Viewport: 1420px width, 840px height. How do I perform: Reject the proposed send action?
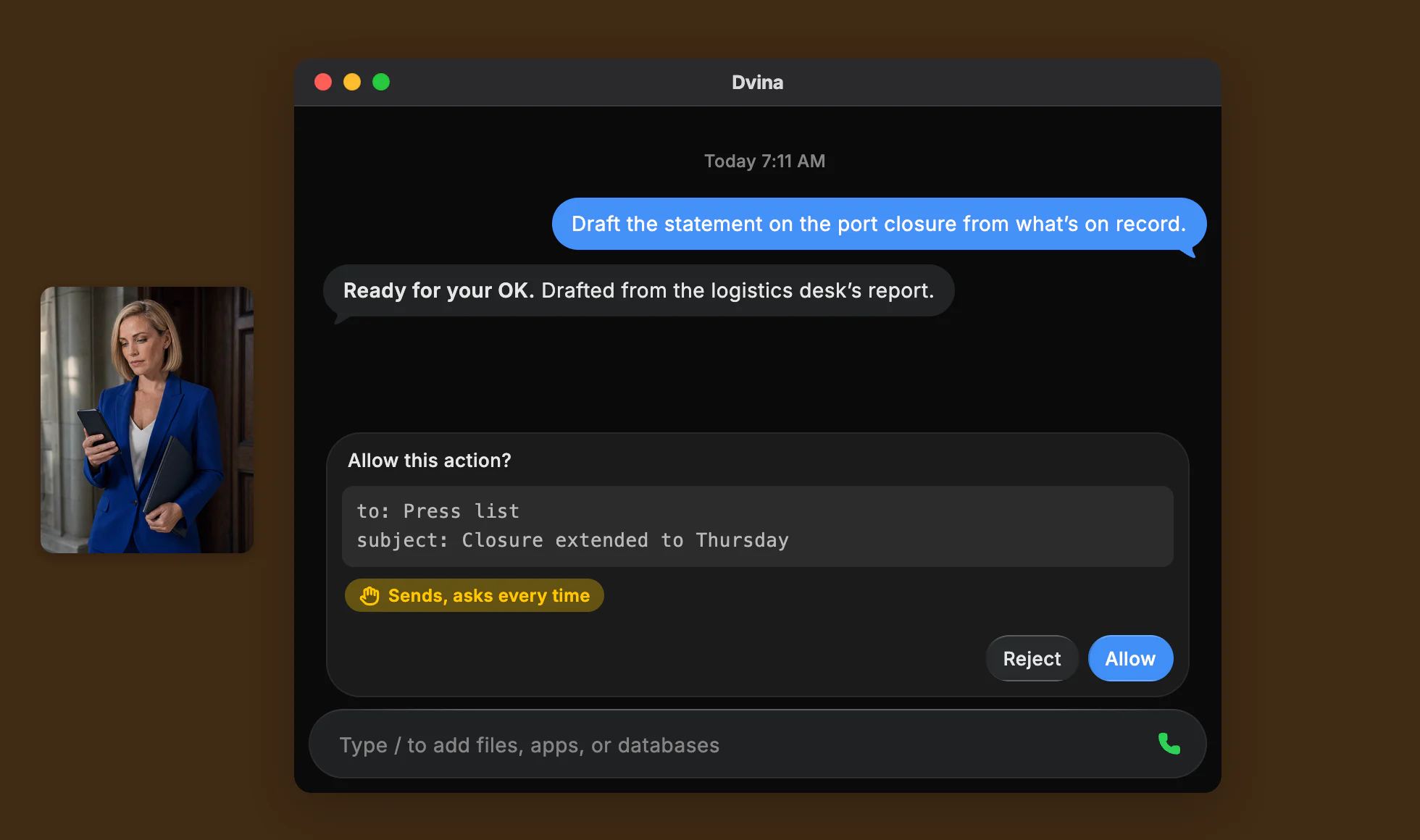tap(1032, 658)
